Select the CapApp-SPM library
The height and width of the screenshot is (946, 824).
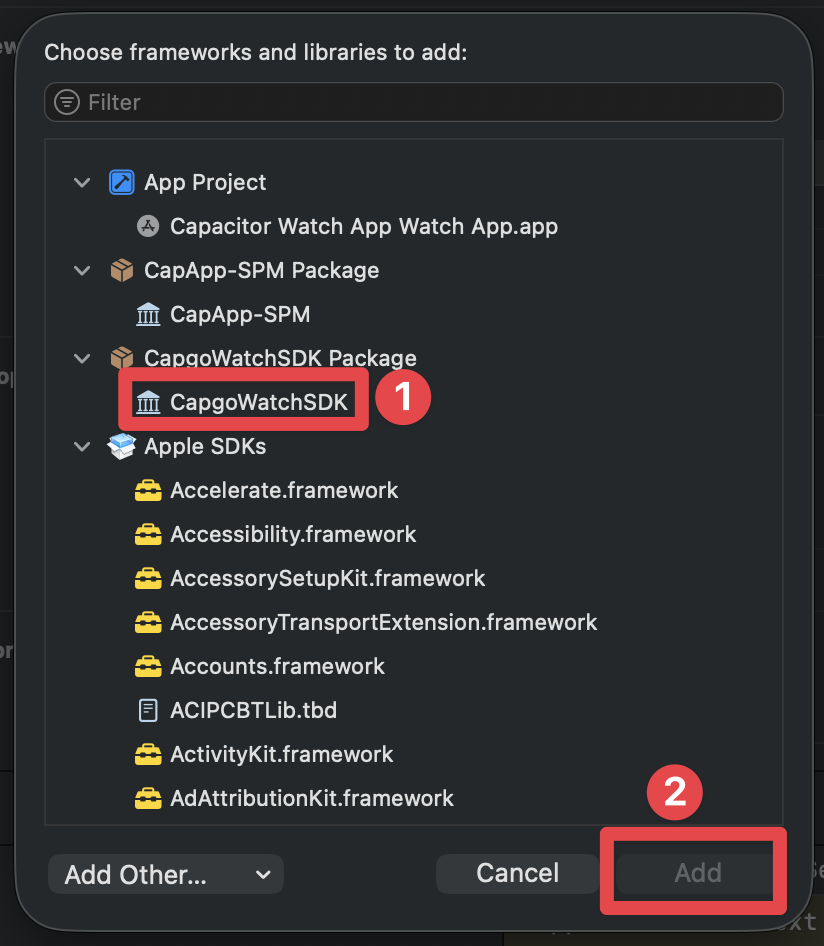(240, 314)
